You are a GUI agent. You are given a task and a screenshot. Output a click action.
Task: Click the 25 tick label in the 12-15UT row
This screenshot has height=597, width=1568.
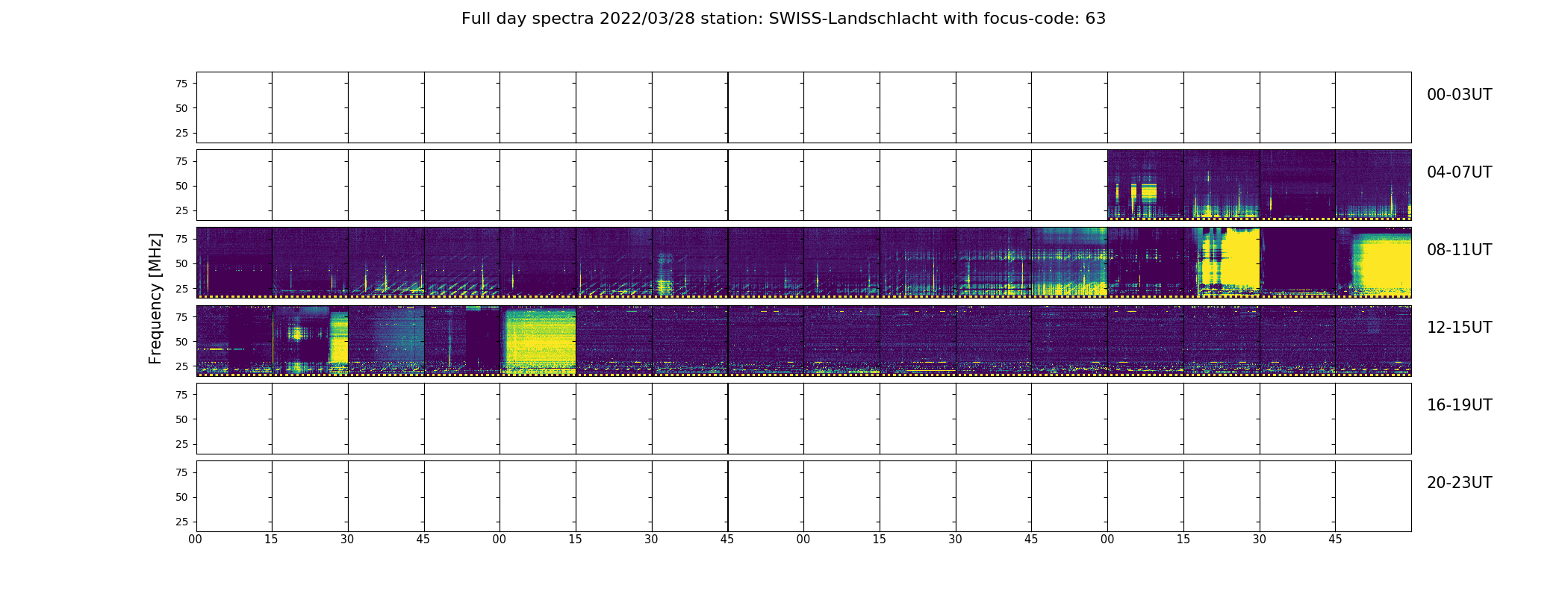click(x=181, y=366)
